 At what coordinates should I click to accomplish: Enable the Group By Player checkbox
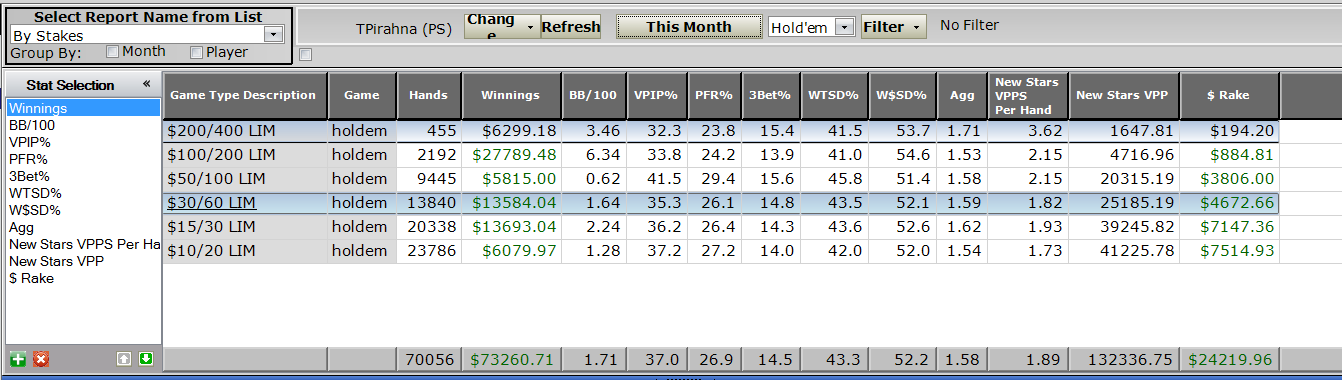(x=197, y=52)
